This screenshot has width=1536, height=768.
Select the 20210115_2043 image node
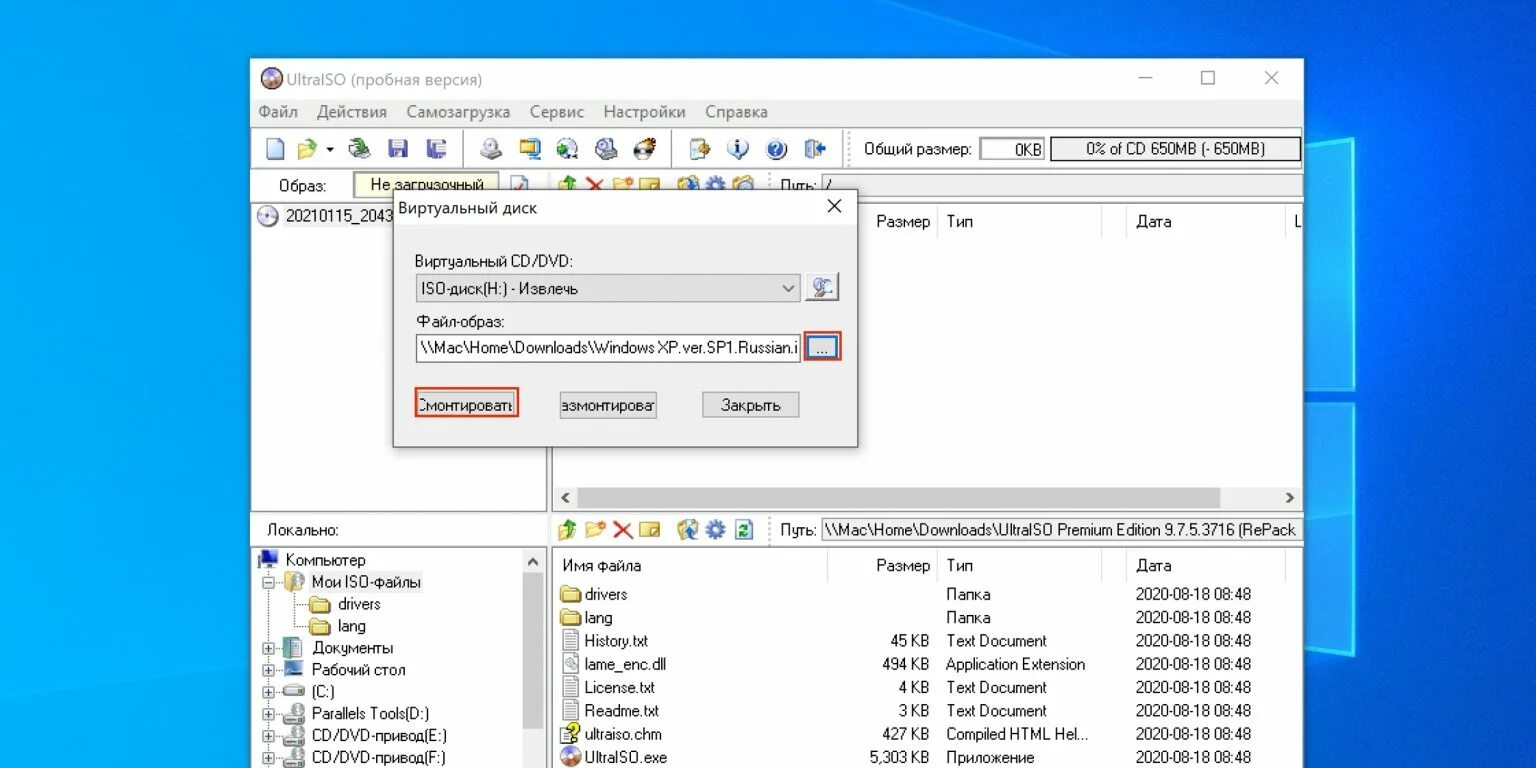coord(338,216)
